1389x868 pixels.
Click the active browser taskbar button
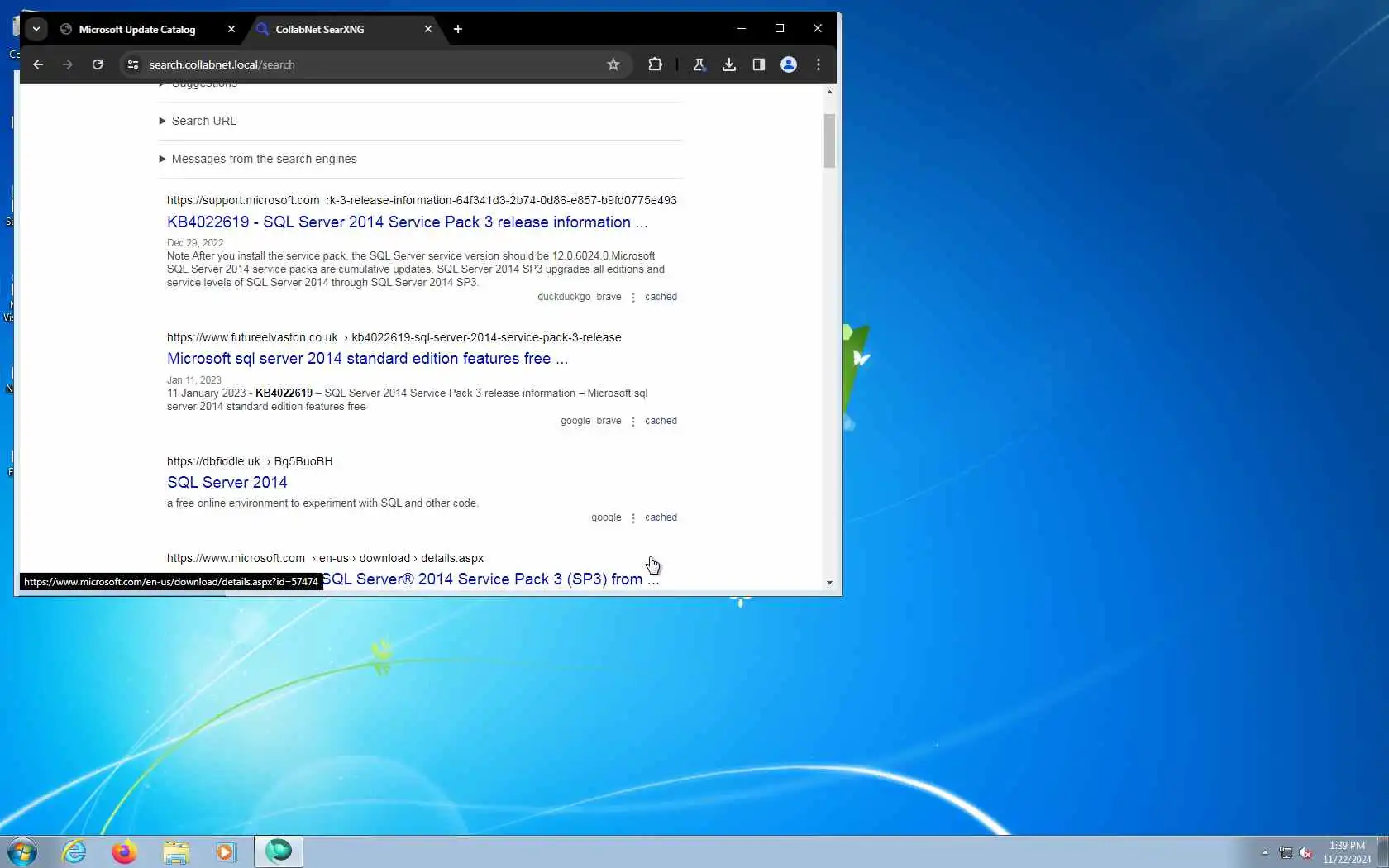[279, 851]
